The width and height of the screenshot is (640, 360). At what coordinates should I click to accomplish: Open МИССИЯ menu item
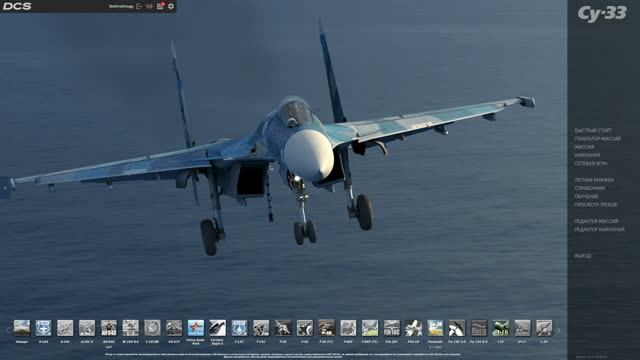[x=584, y=147]
